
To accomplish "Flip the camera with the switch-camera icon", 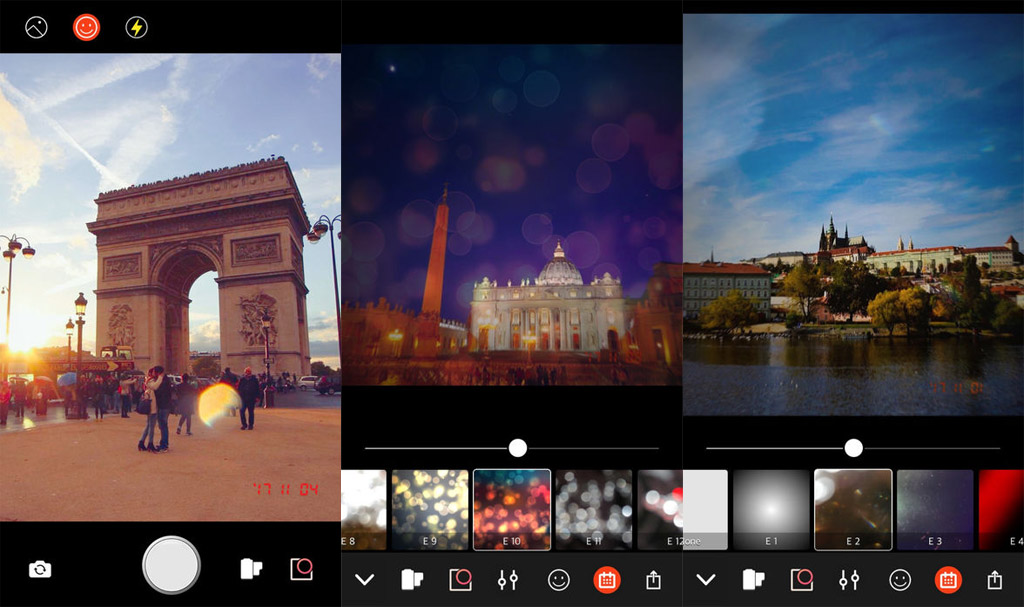I will click(x=40, y=569).
